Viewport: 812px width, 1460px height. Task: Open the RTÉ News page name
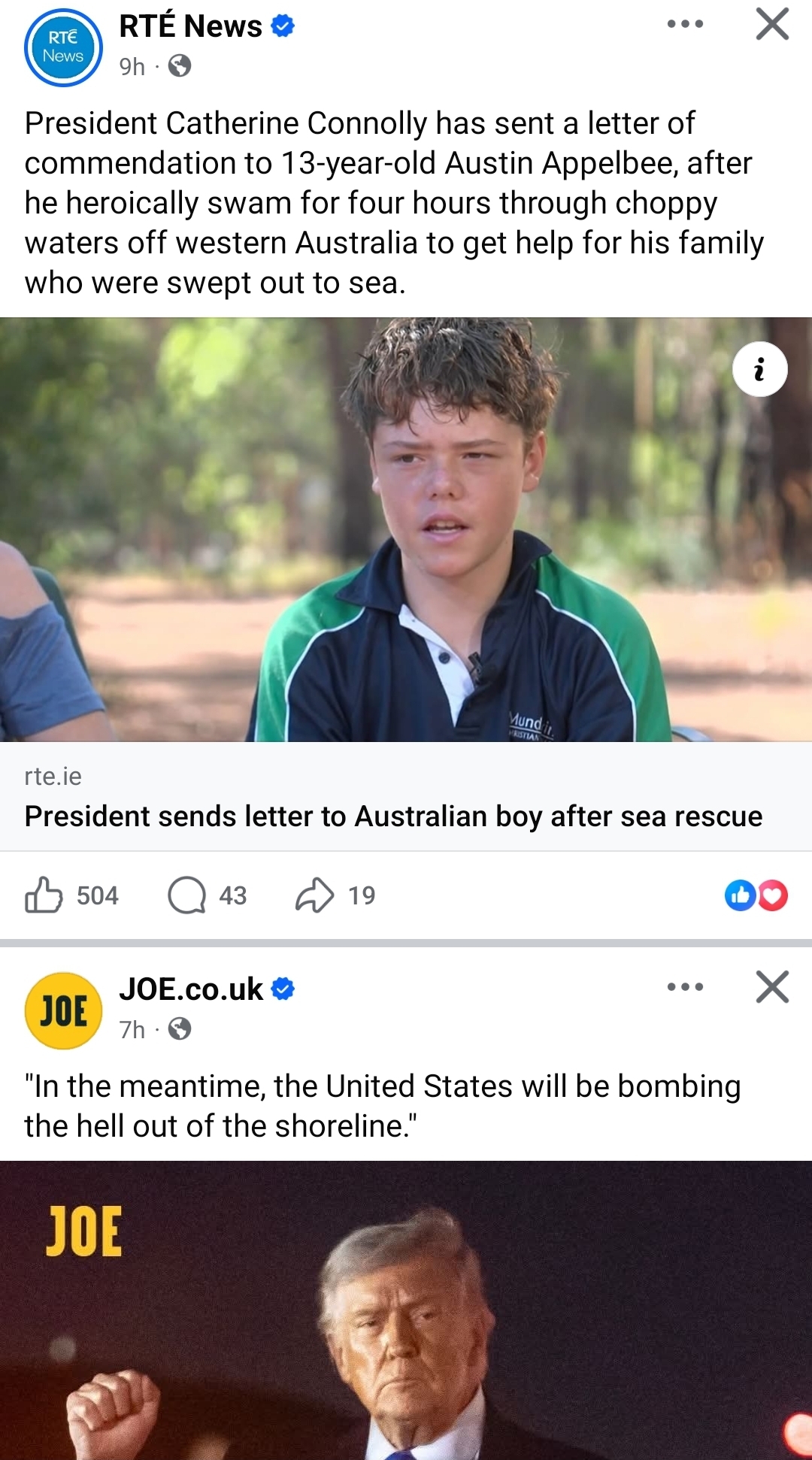point(190,26)
